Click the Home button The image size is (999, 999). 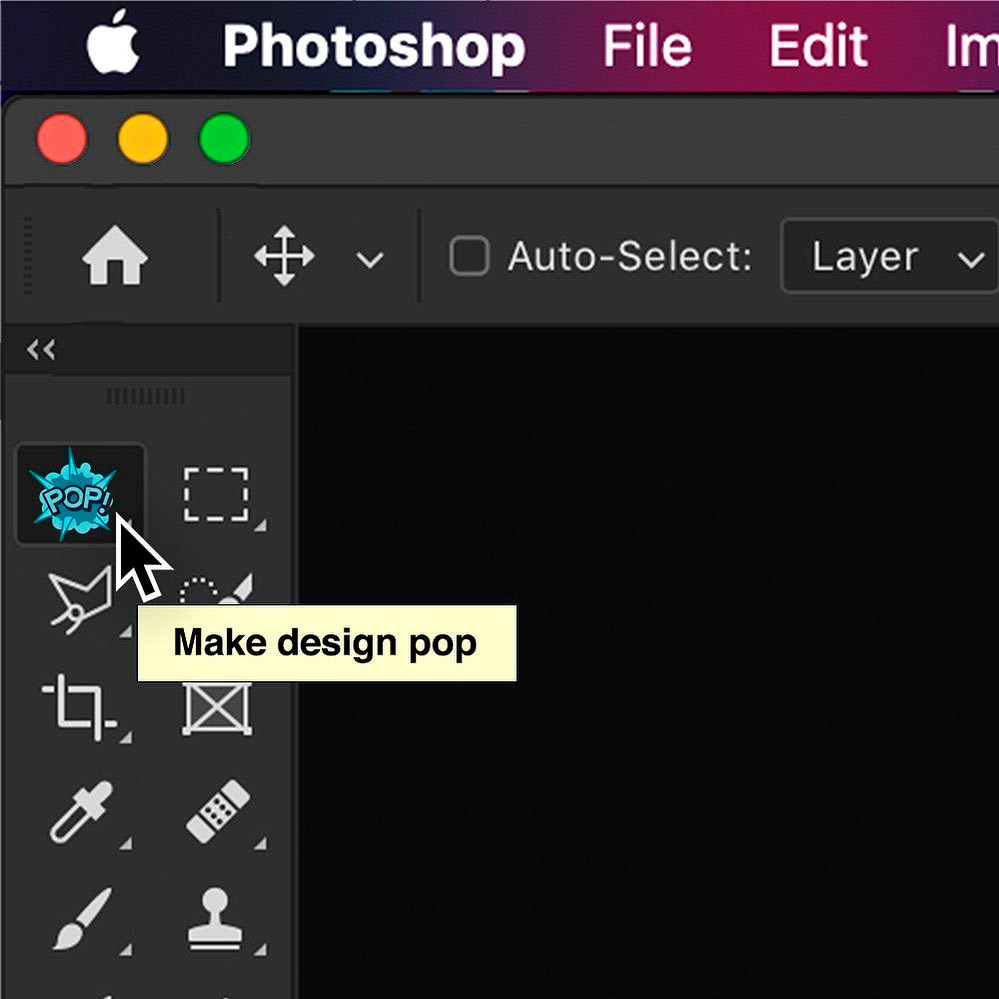coord(117,256)
